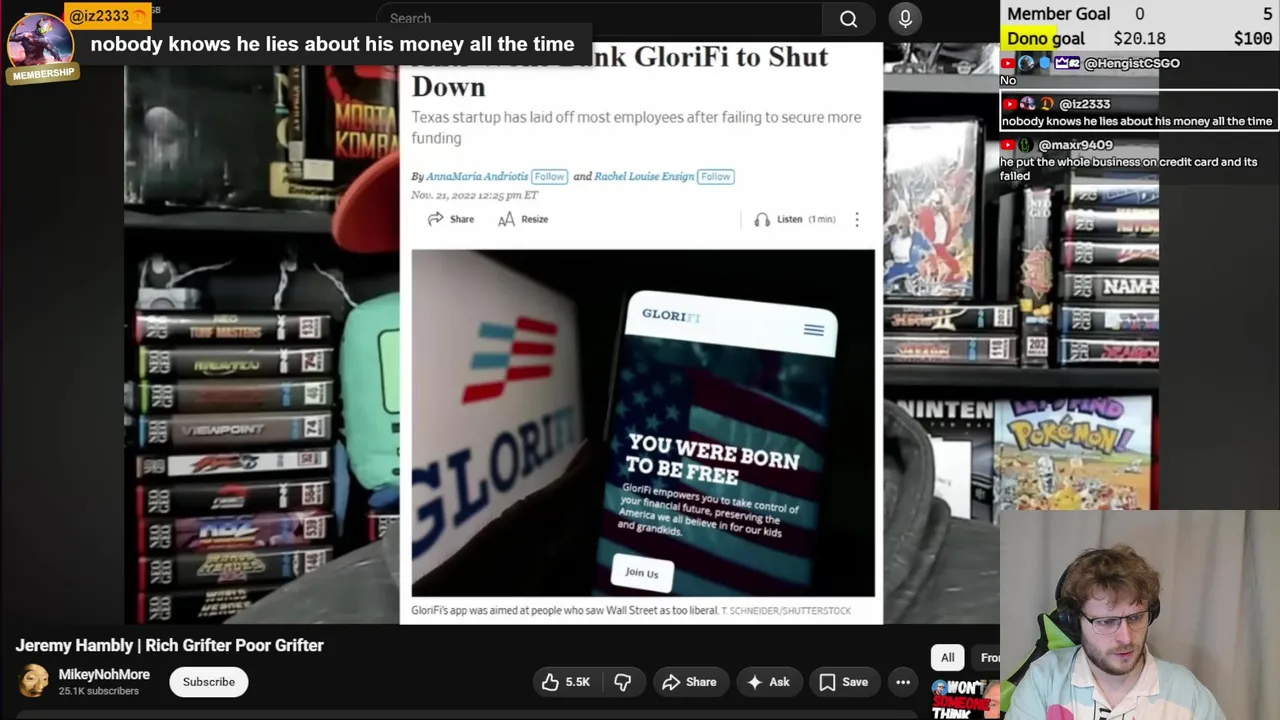Click the $20.18 donation amount
This screenshot has height=720, width=1280.
tap(1139, 38)
